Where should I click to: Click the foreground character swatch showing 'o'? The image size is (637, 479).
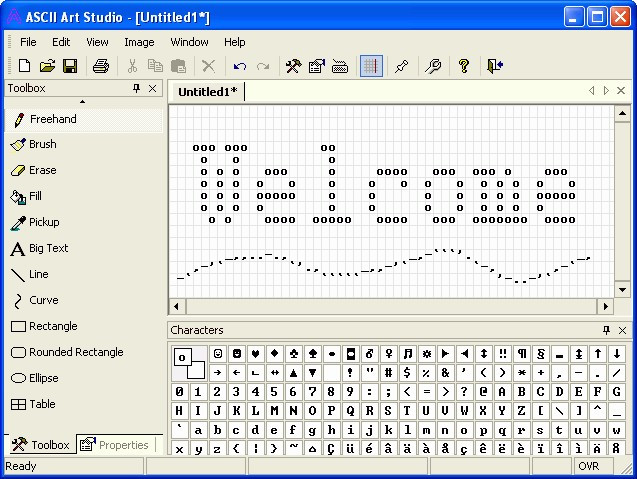pos(182,358)
